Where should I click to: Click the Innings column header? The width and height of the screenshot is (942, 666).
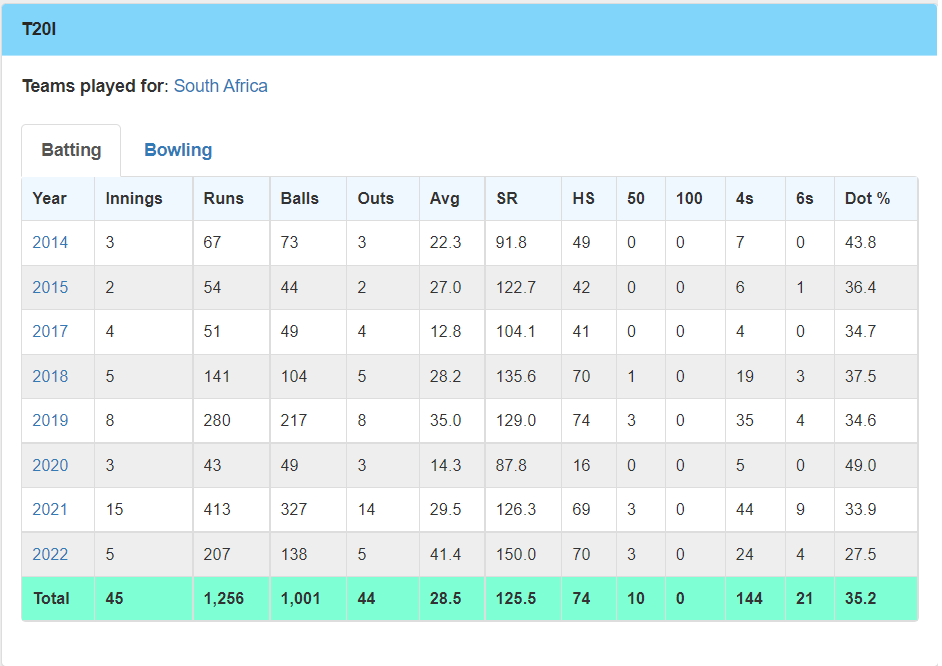[x=134, y=199]
